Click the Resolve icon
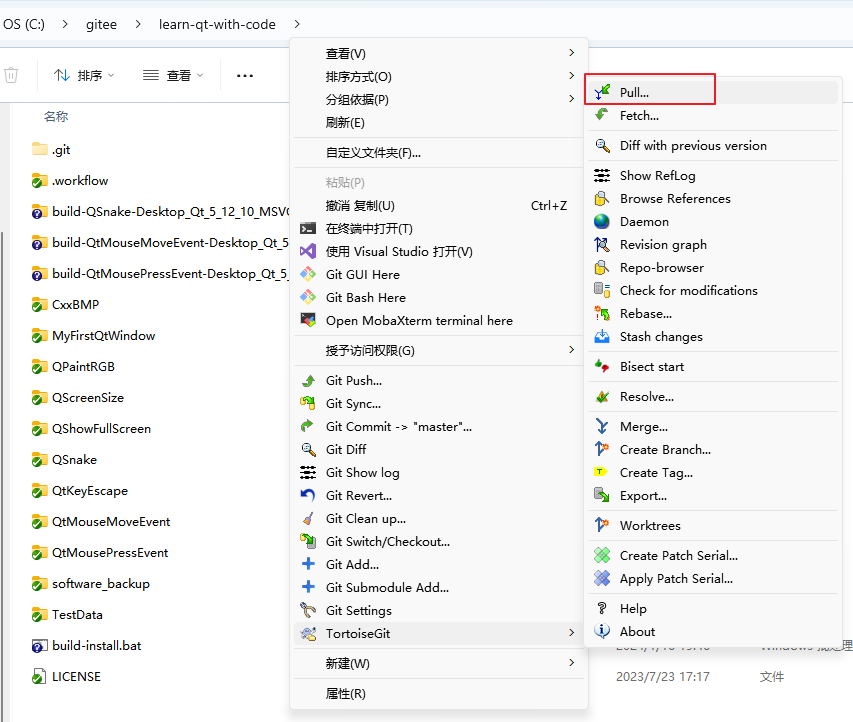 tap(602, 396)
